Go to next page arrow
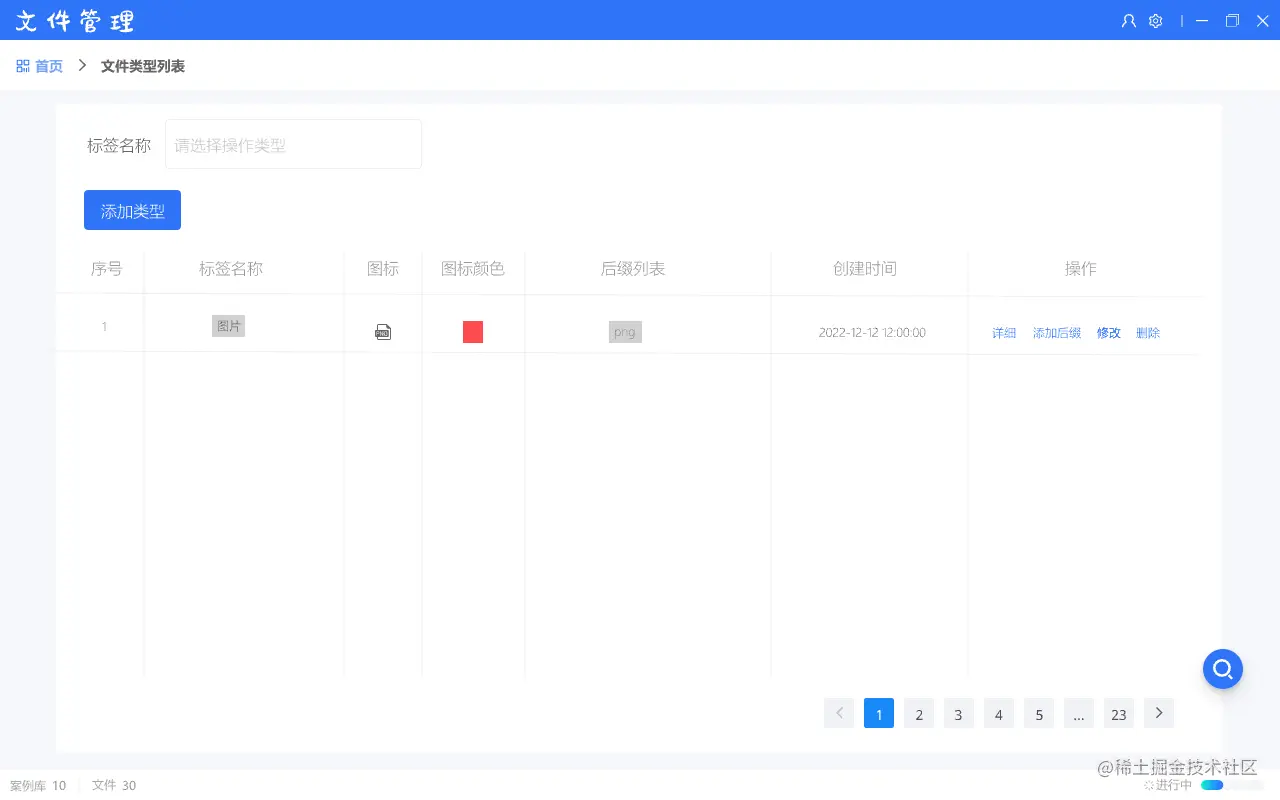 (1159, 713)
